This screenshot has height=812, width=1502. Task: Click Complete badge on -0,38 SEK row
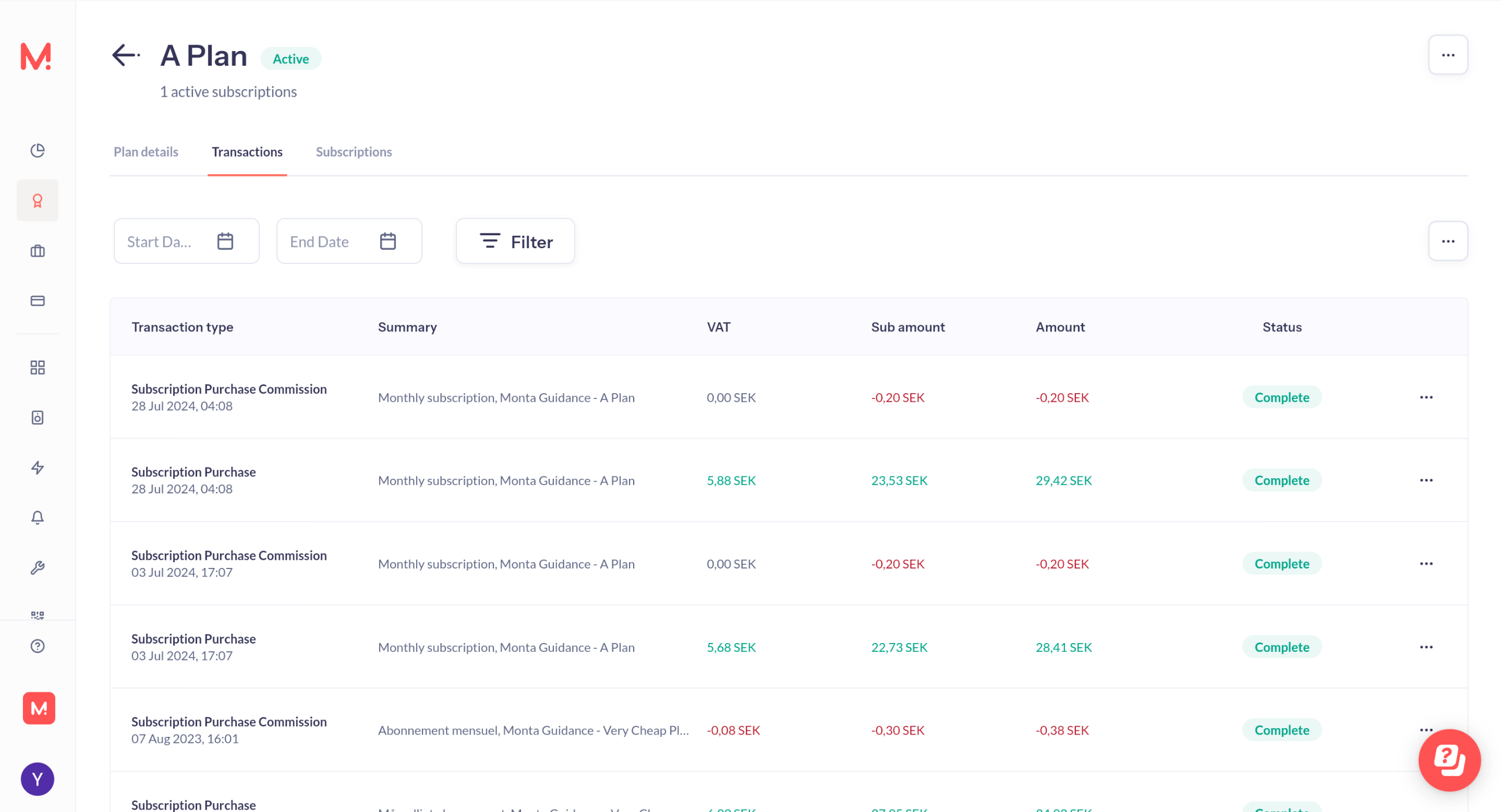coord(1282,730)
